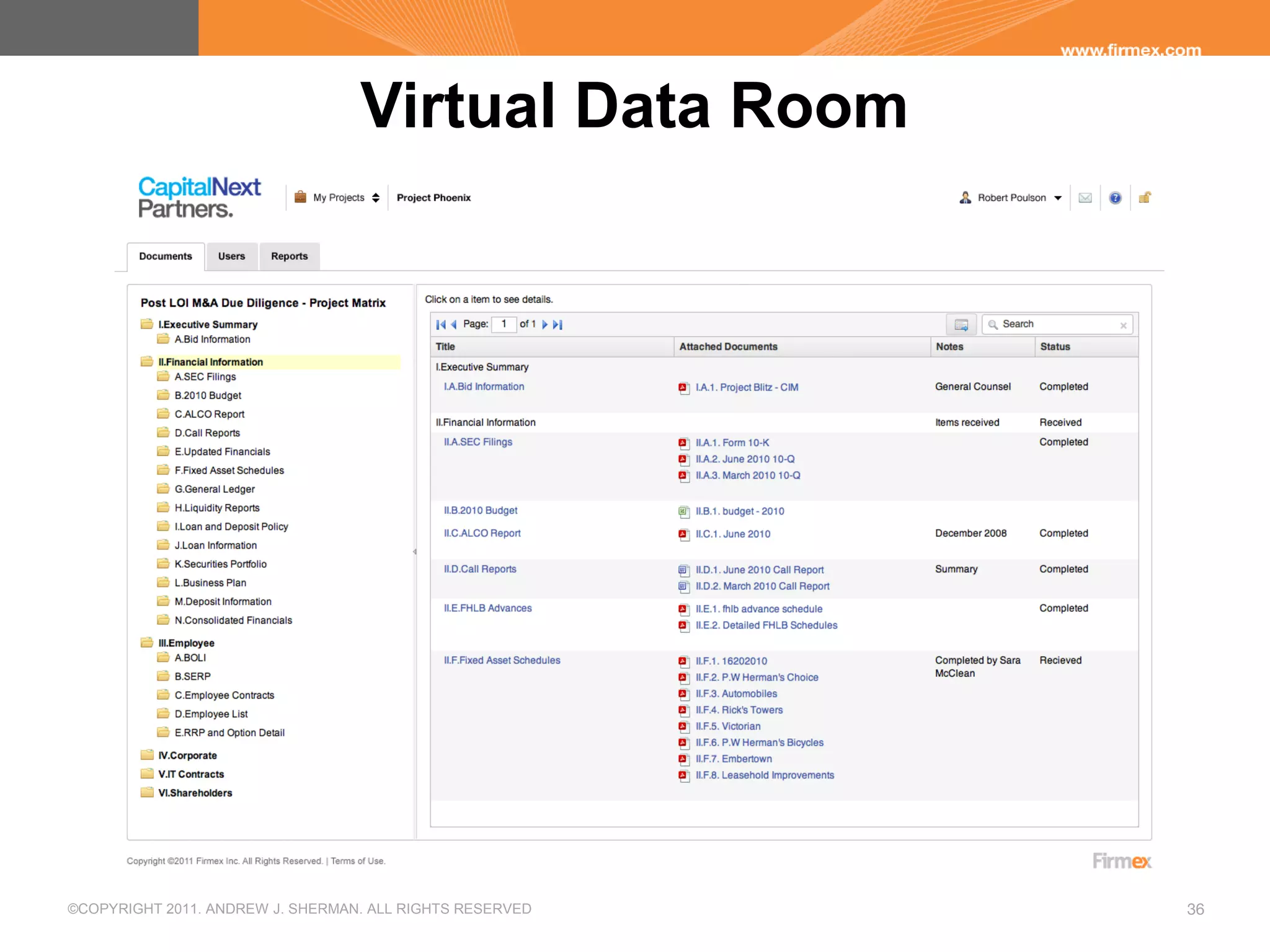Viewport: 1270px width, 952px height.
Task: Click the Terms of Use link
Action: pyautogui.click(x=358, y=861)
